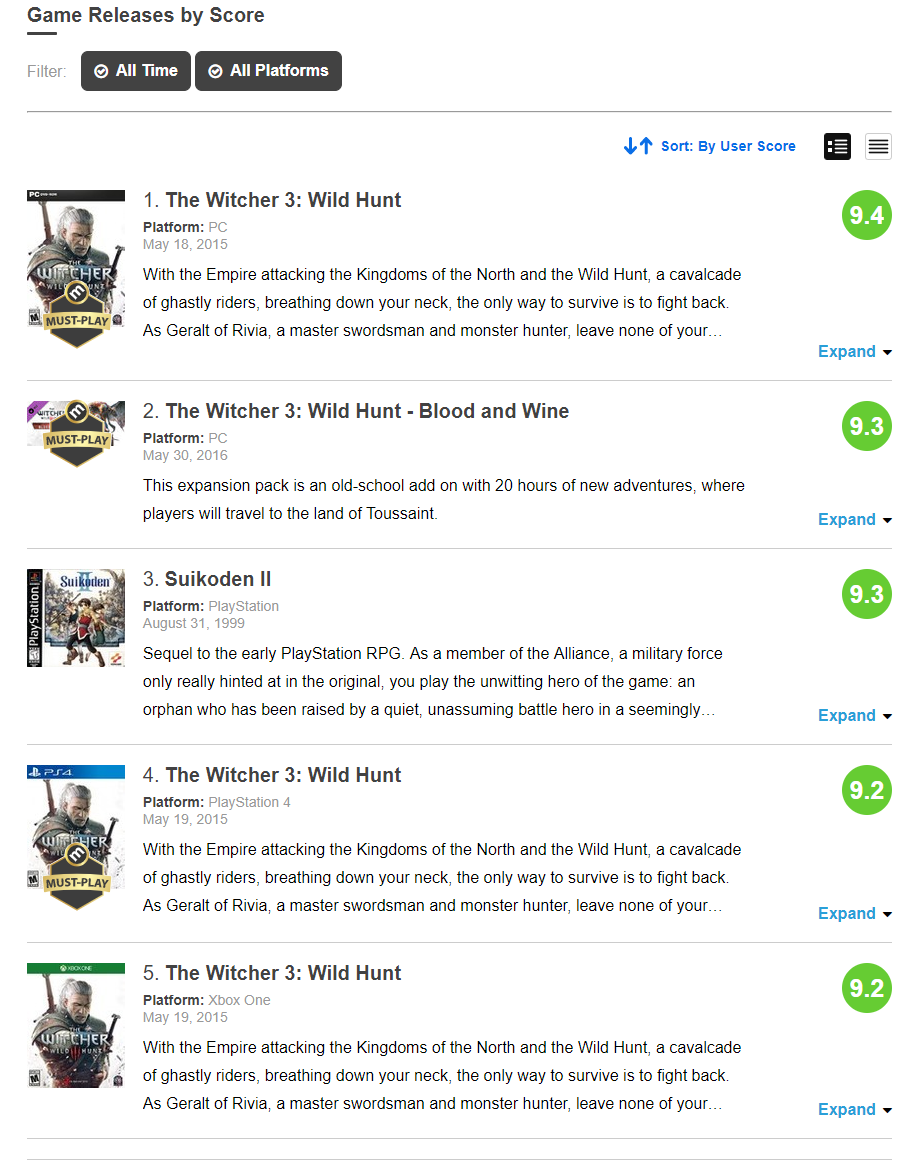Toggle the All Time filter
Image resolution: width=910 pixels, height=1165 pixels.
pyautogui.click(x=136, y=71)
